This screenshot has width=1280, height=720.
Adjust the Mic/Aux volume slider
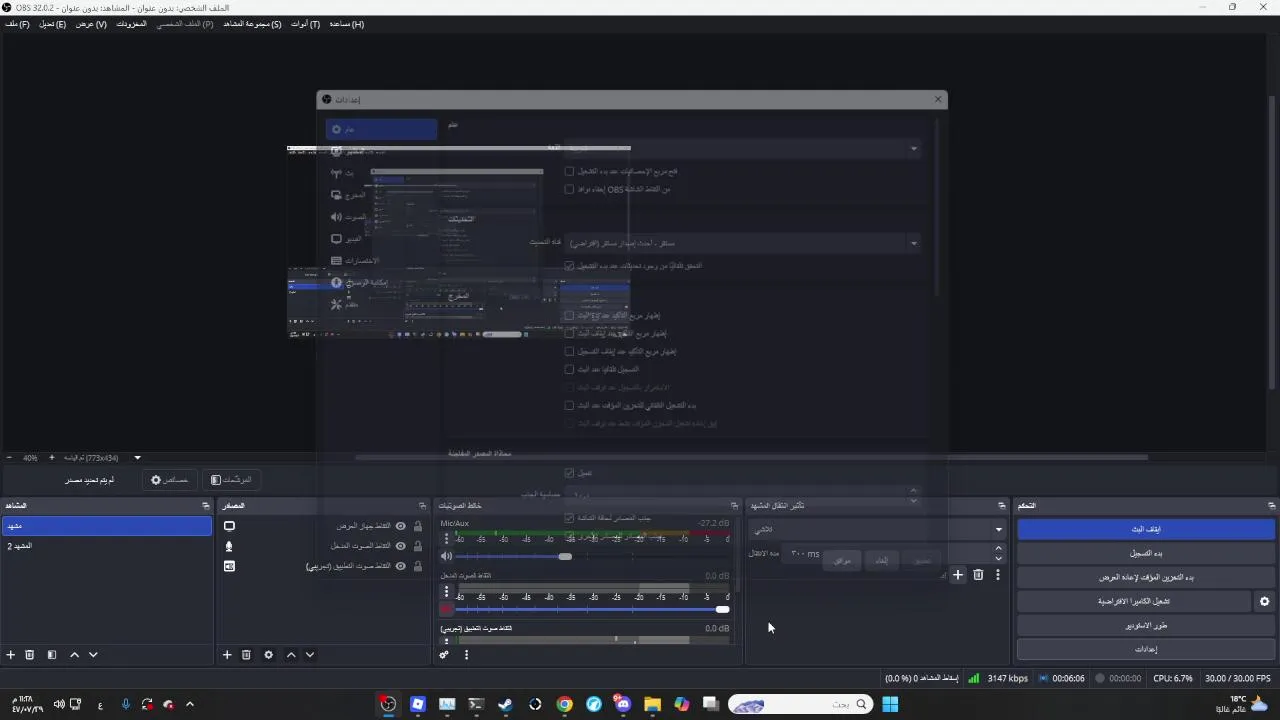coord(565,556)
